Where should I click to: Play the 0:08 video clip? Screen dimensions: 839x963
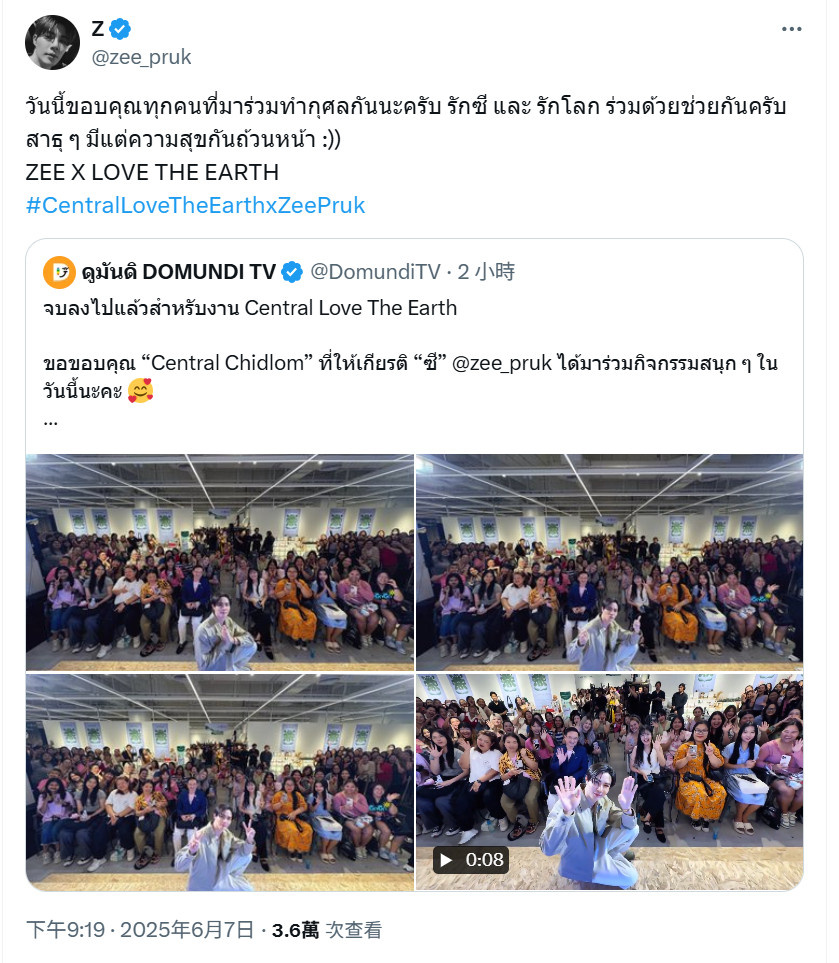(x=470, y=859)
